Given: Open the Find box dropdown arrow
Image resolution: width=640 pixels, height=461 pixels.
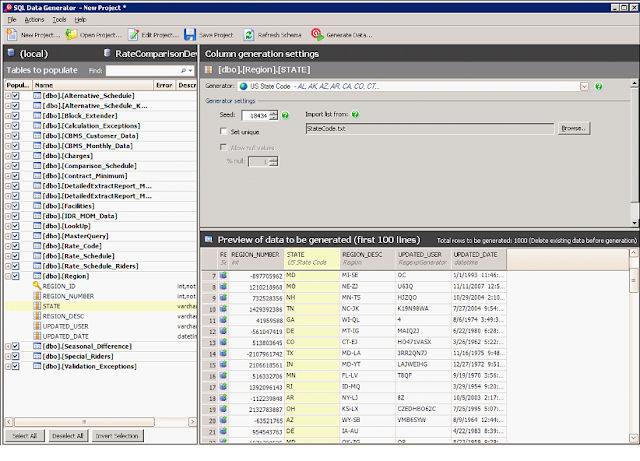Looking at the screenshot, I should (190, 71).
